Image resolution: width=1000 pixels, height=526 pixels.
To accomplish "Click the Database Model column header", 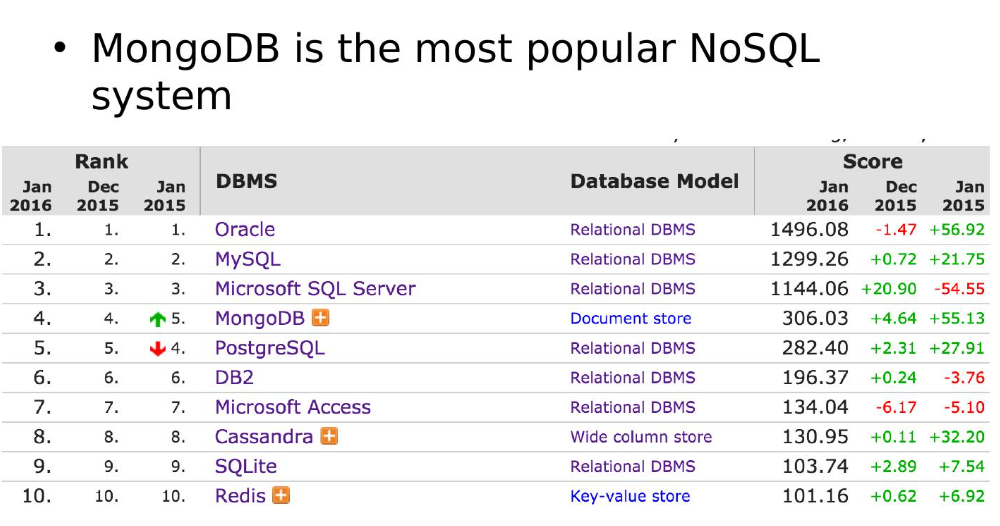I will point(654,182).
